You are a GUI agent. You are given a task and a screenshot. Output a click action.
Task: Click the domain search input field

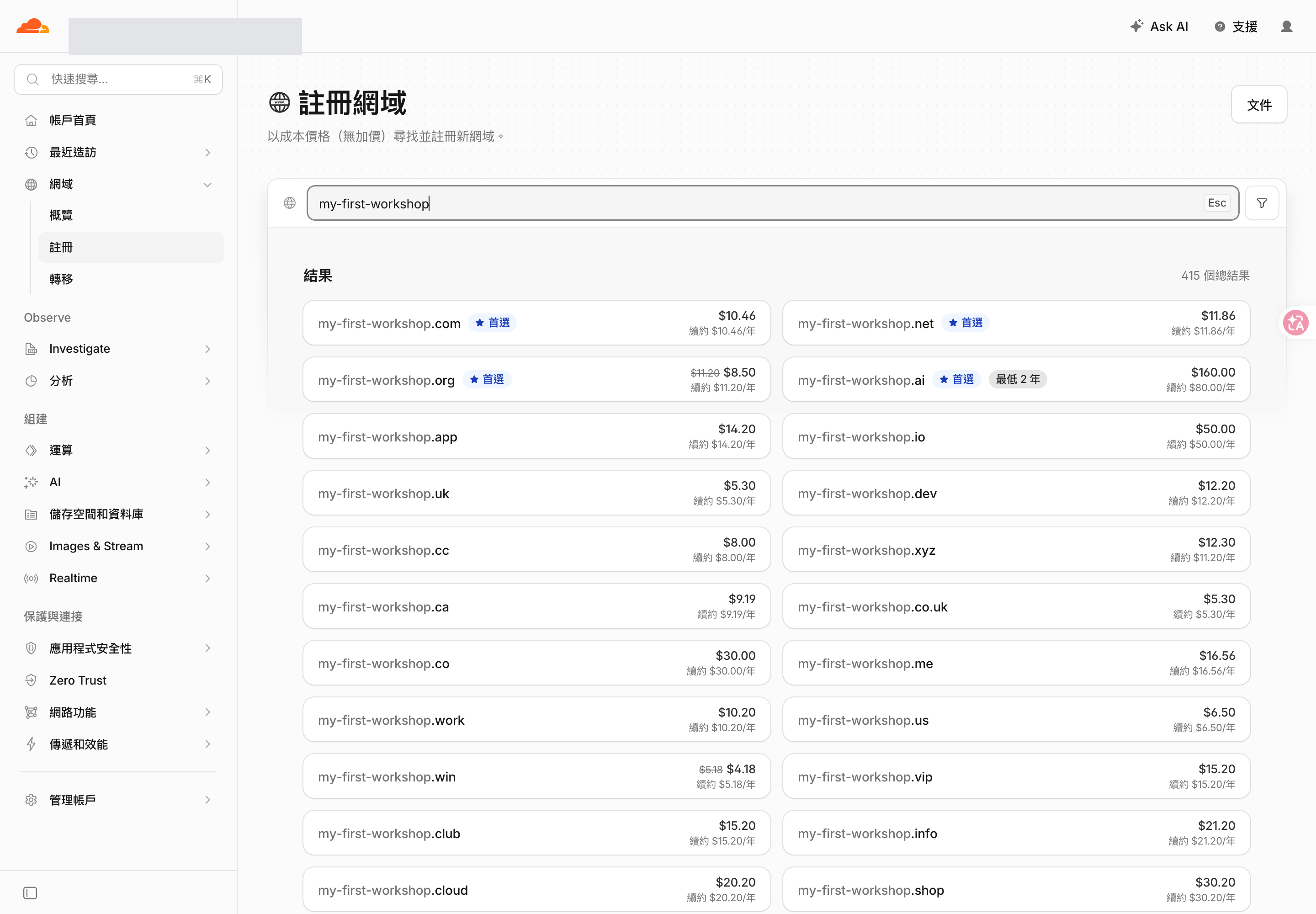[x=773, y=203]
